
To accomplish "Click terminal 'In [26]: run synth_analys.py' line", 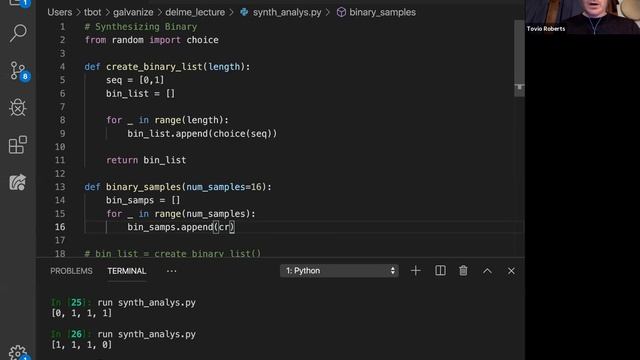I will pos(123,334).
